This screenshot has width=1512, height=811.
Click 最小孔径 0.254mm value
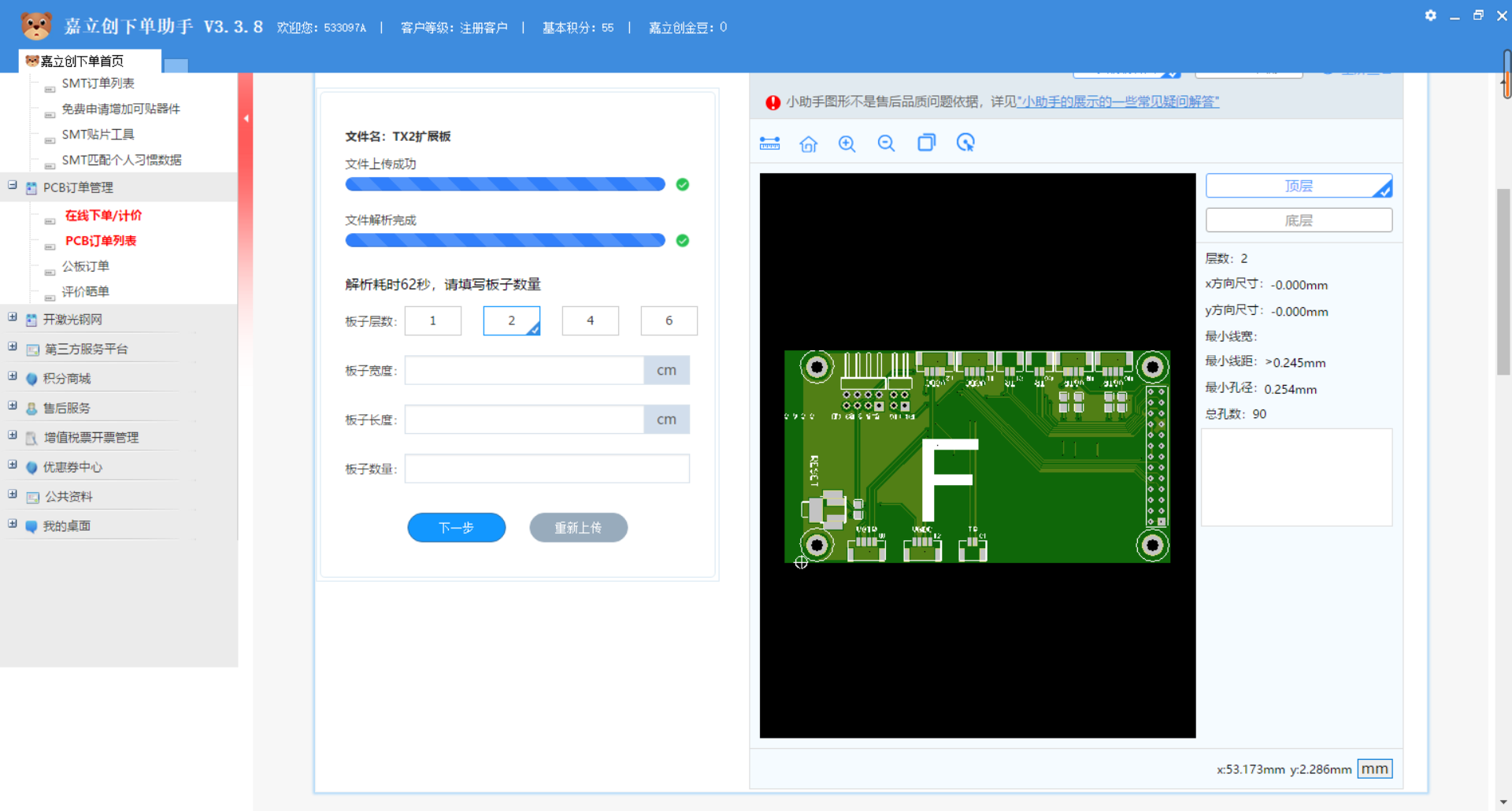coord(1290,389)
